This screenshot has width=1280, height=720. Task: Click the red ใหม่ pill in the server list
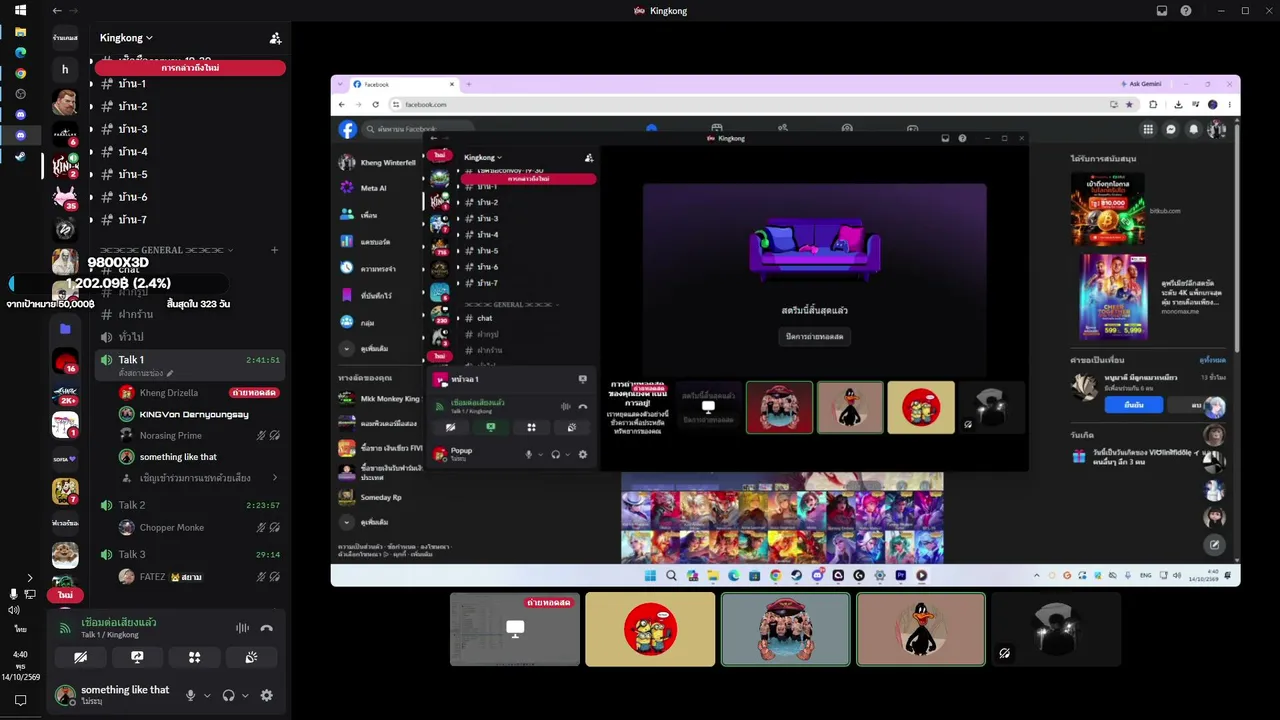65,594
